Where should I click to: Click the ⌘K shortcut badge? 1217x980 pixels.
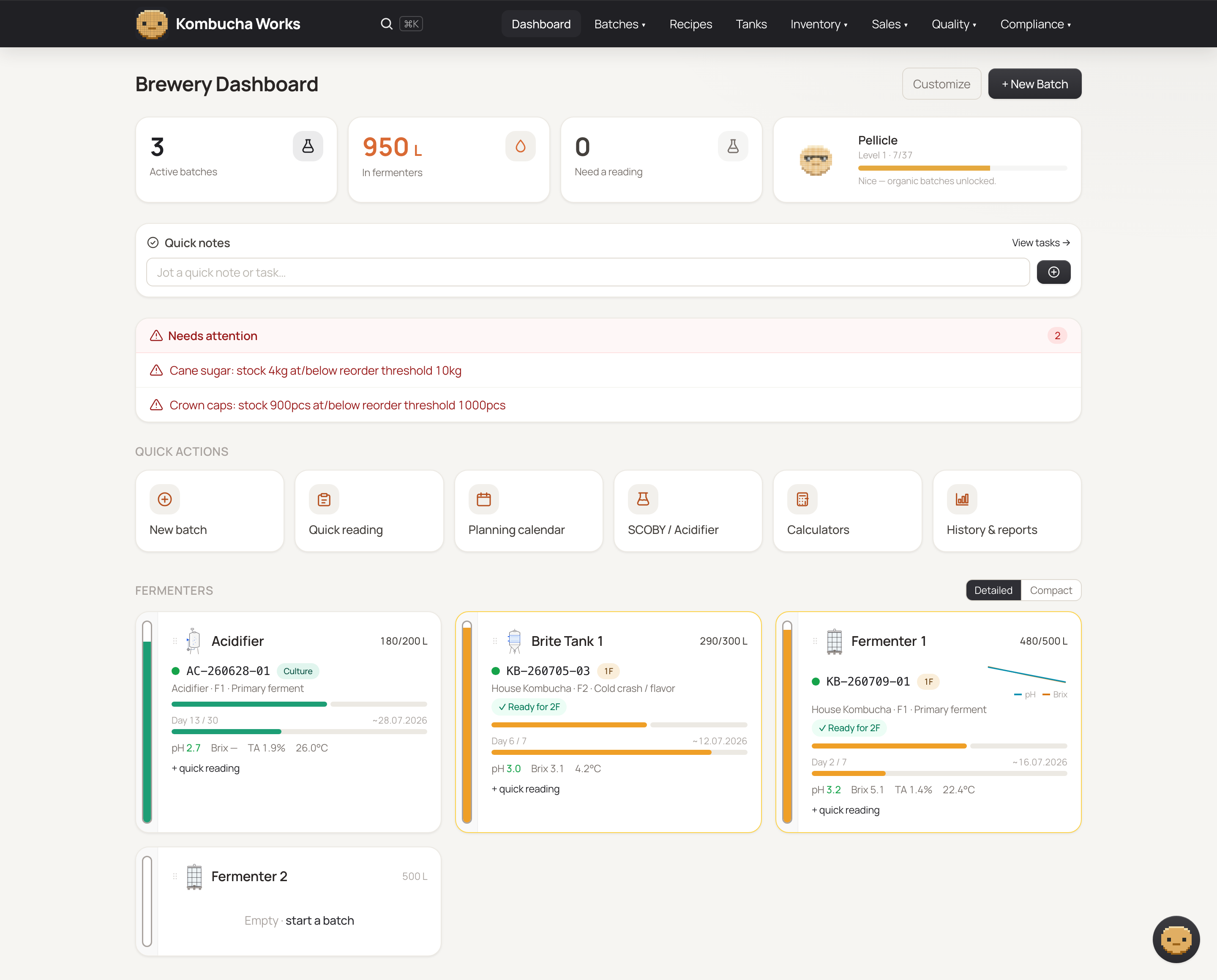click(411, 24)
